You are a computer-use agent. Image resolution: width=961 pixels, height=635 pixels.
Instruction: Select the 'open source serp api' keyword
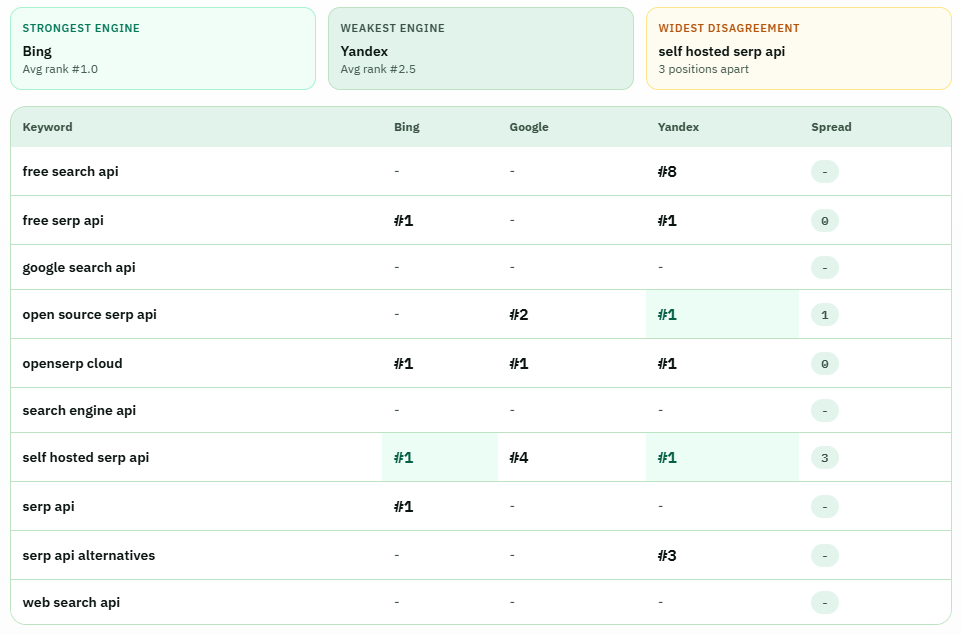89,314
